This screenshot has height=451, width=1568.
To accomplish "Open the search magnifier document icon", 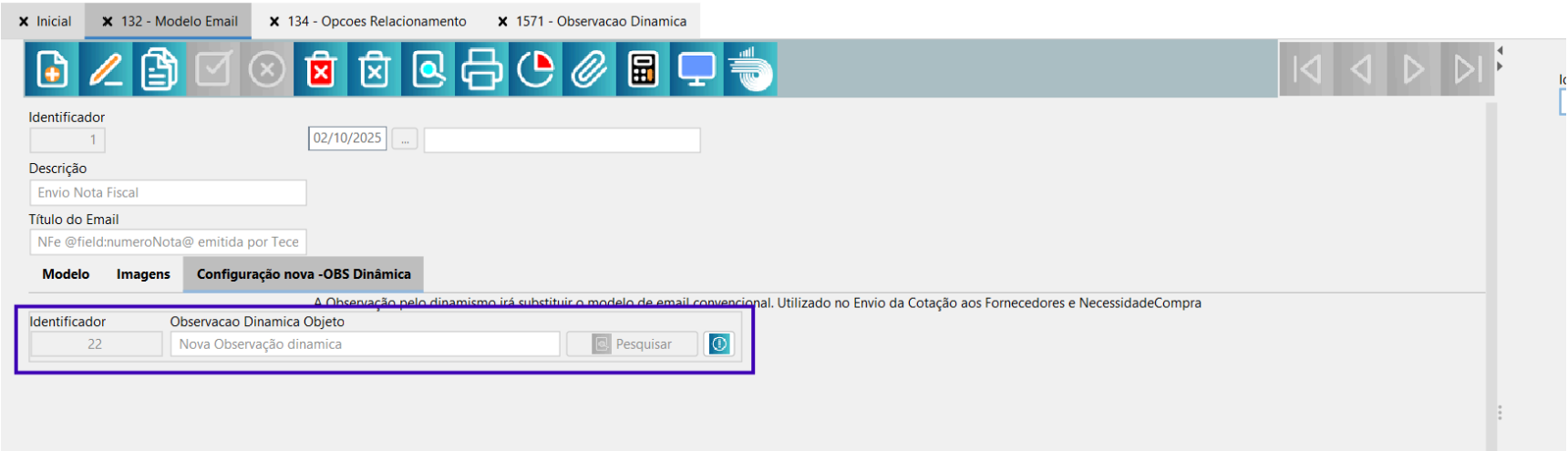I will (x=428, y=69).
